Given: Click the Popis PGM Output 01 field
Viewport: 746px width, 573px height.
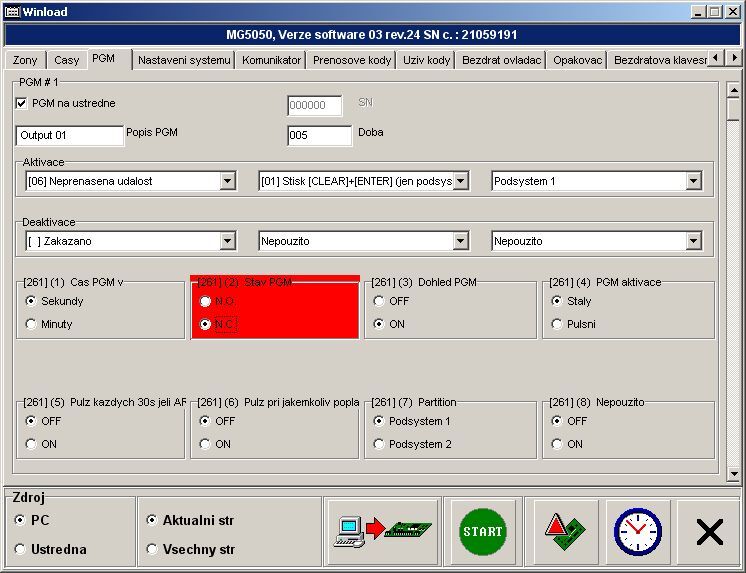Looking at the screenshot, I should click(x=69, y=135).
